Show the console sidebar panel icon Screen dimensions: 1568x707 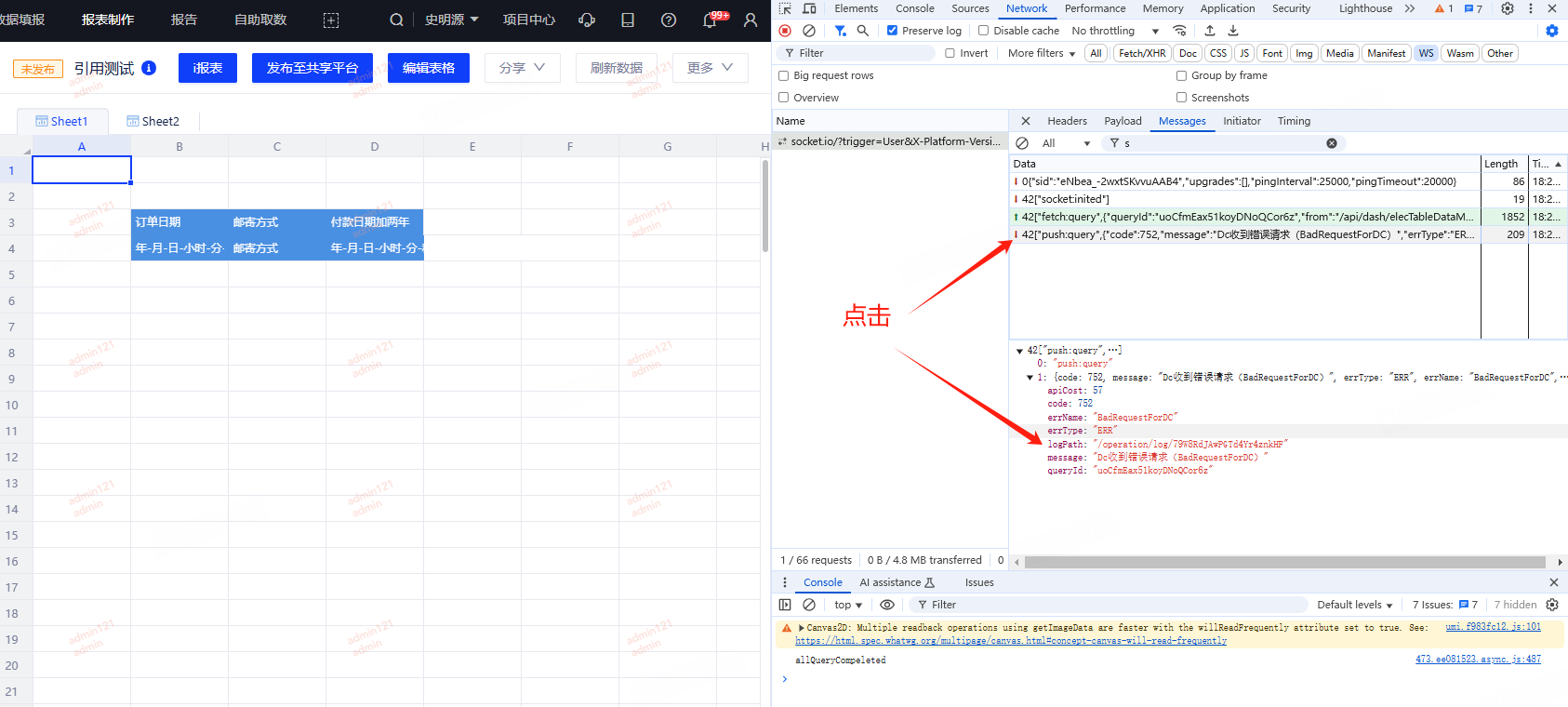coord(785,605)
